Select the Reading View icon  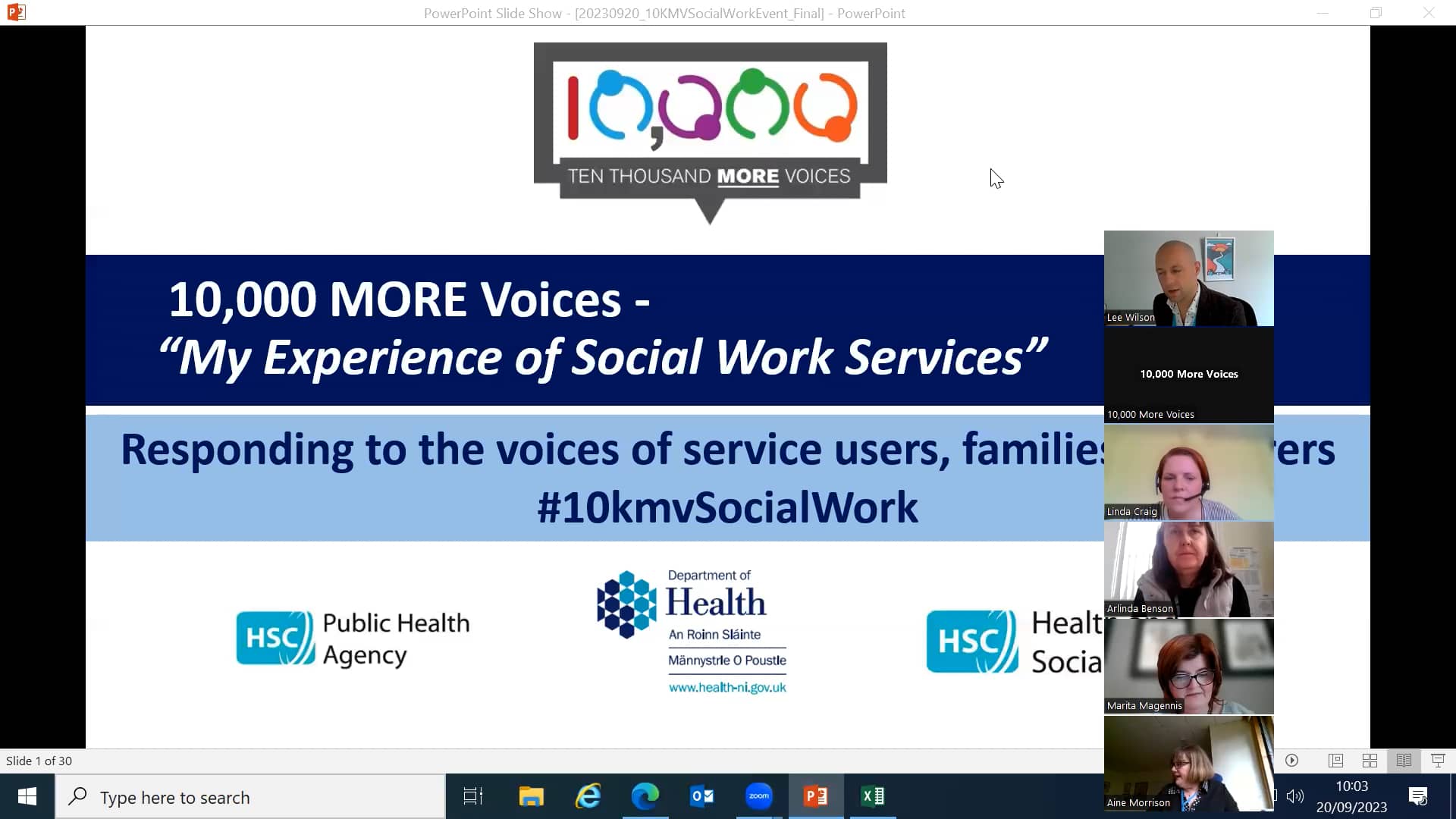[1404, 761]
